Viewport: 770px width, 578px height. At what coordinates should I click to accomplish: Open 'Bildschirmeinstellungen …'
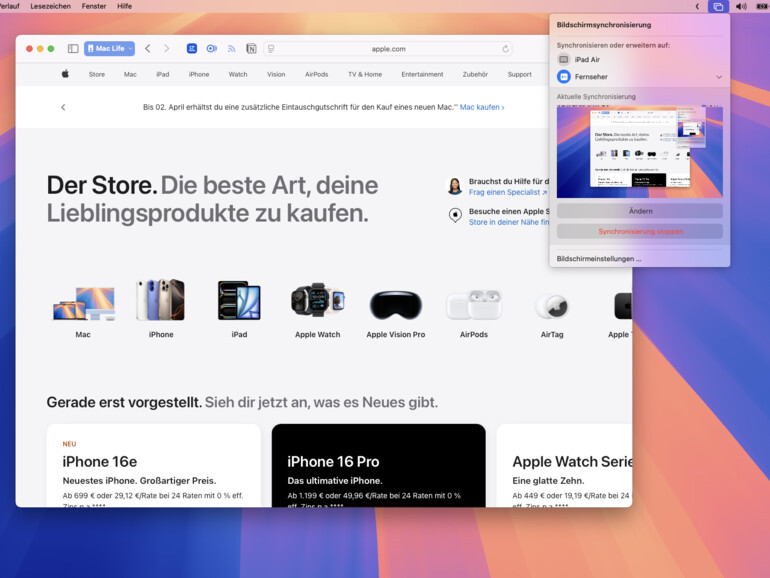(599, 259)
